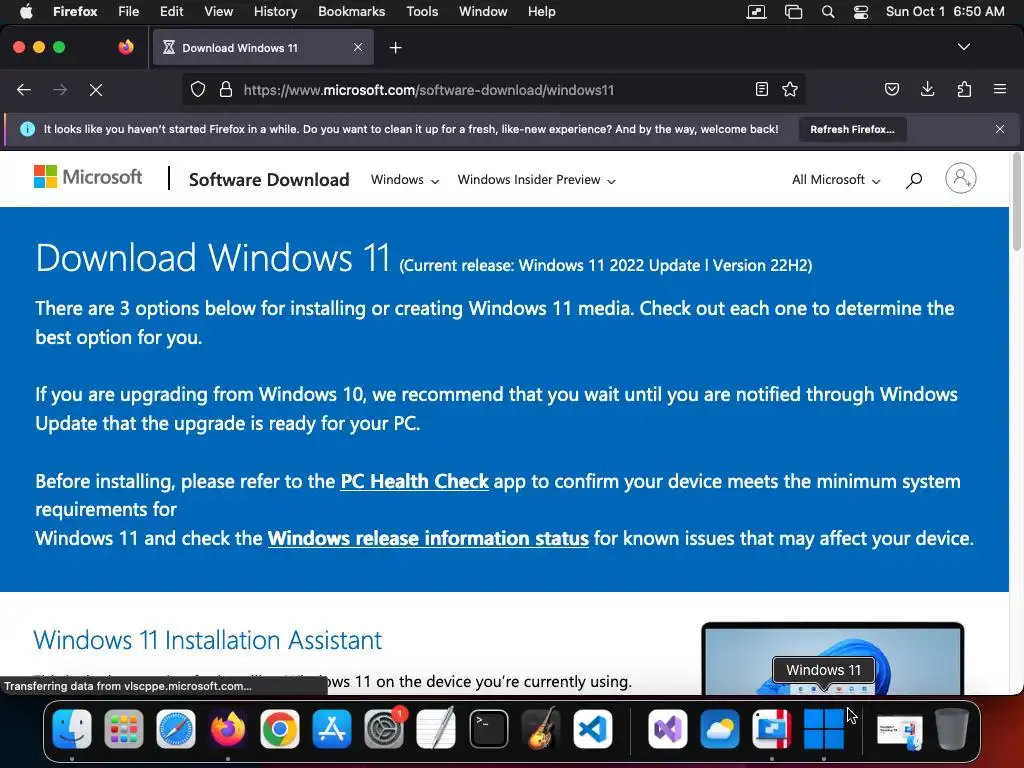The image size is (1024, 768).
Task: Click the Refresh Firefox… button
Action: tap(852, 129)
